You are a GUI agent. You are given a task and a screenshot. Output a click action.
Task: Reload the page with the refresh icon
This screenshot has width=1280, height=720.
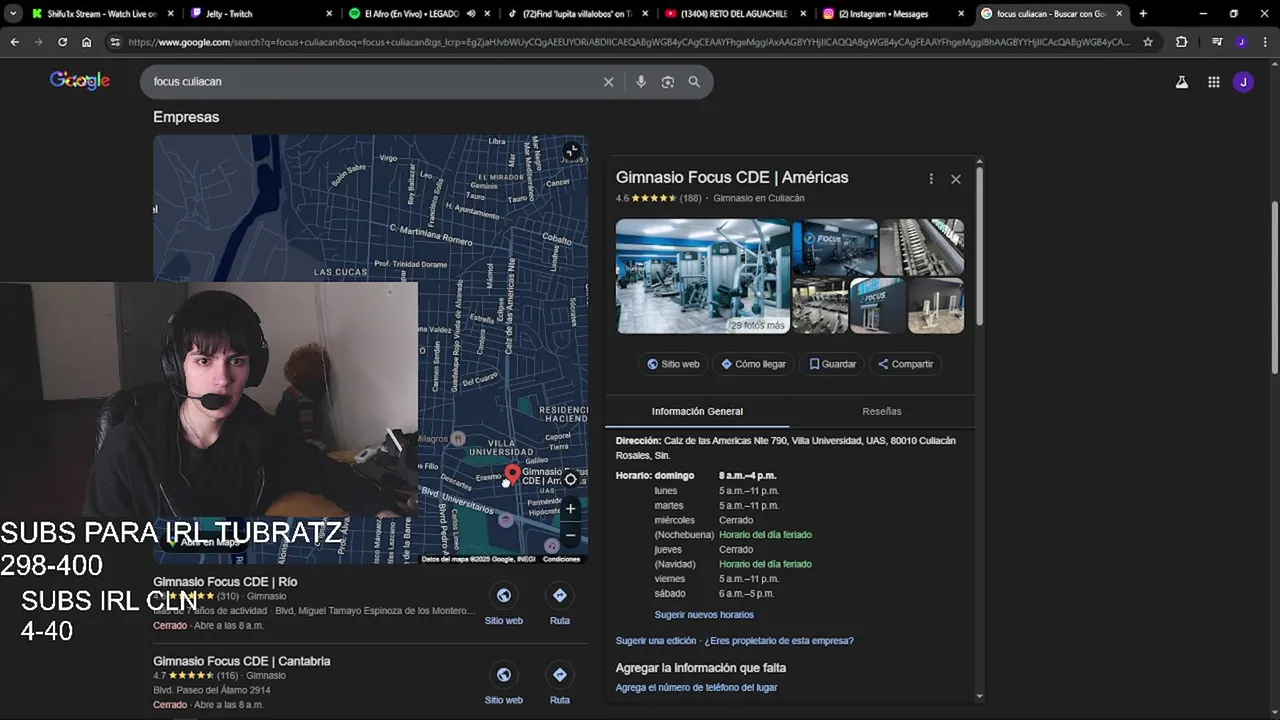pyautogui.click(x=62, y=42)
